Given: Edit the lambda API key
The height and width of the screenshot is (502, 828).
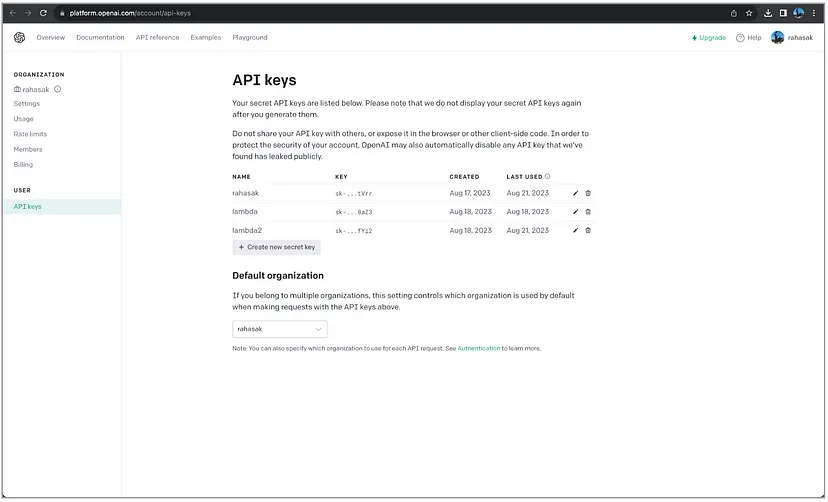Looking at the screenshot, I should point(576,212).
